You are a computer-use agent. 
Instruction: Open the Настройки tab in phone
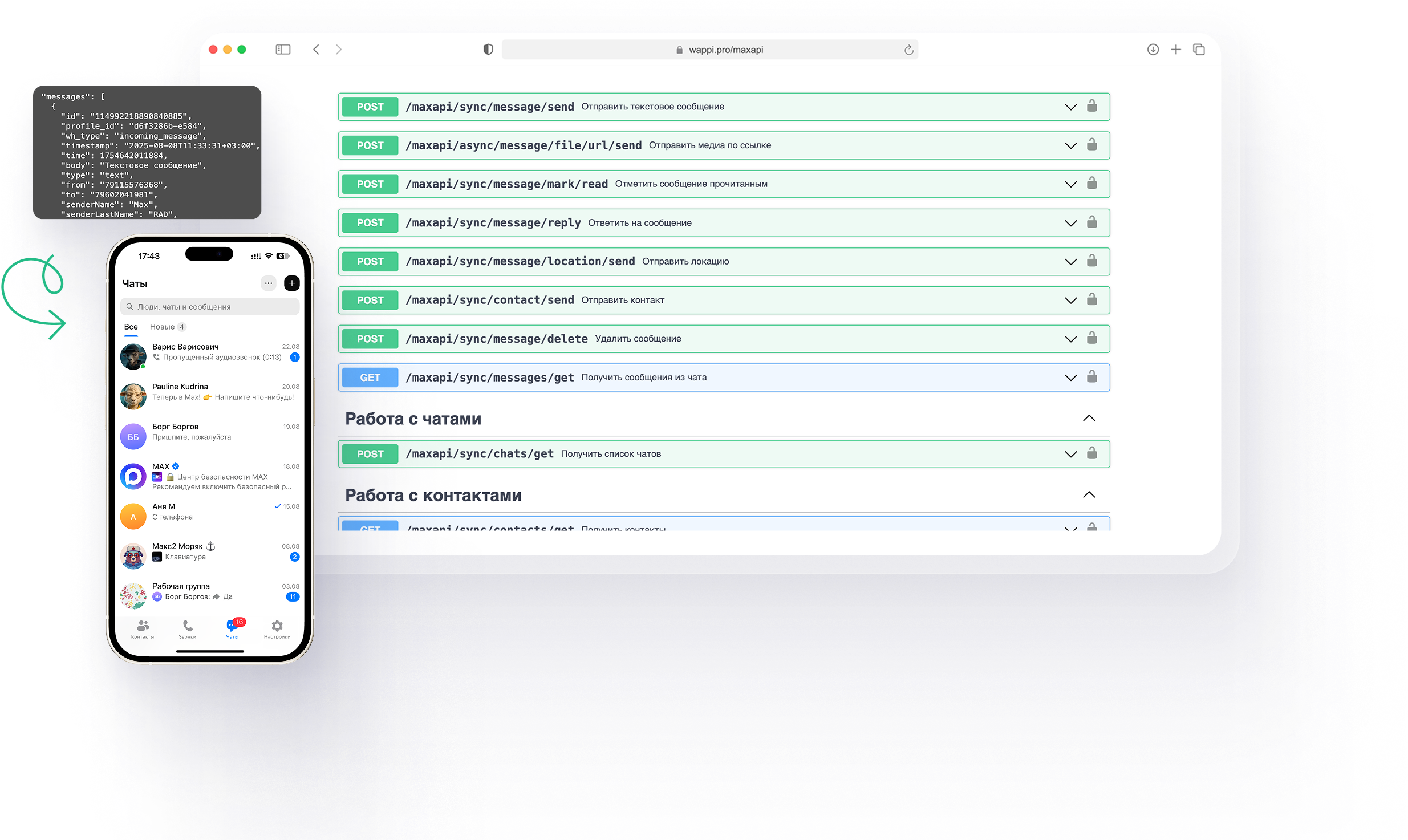[x=277, y=629]
